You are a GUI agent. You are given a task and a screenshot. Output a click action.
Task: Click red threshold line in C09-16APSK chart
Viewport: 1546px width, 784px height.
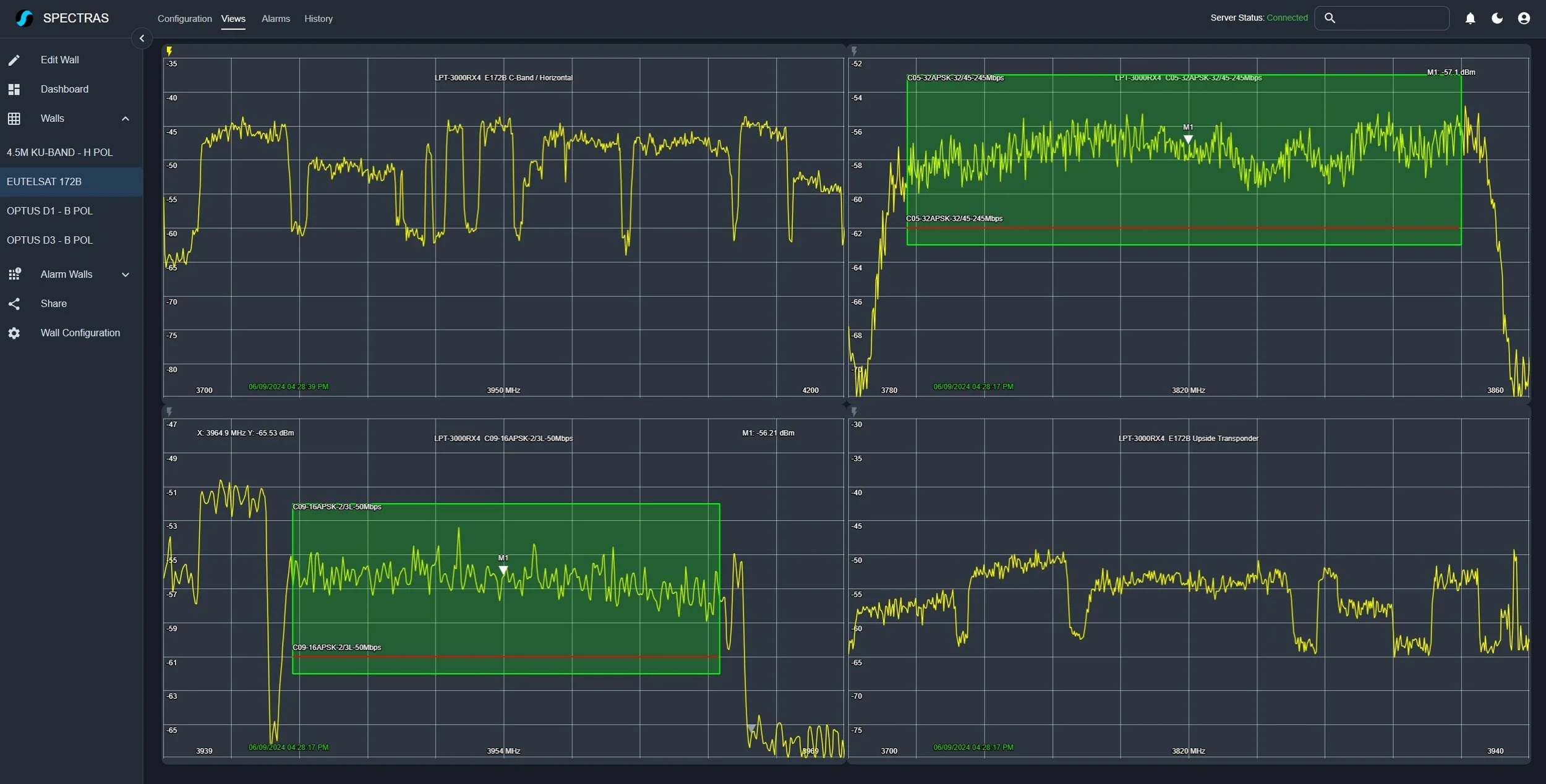[506, 657]
